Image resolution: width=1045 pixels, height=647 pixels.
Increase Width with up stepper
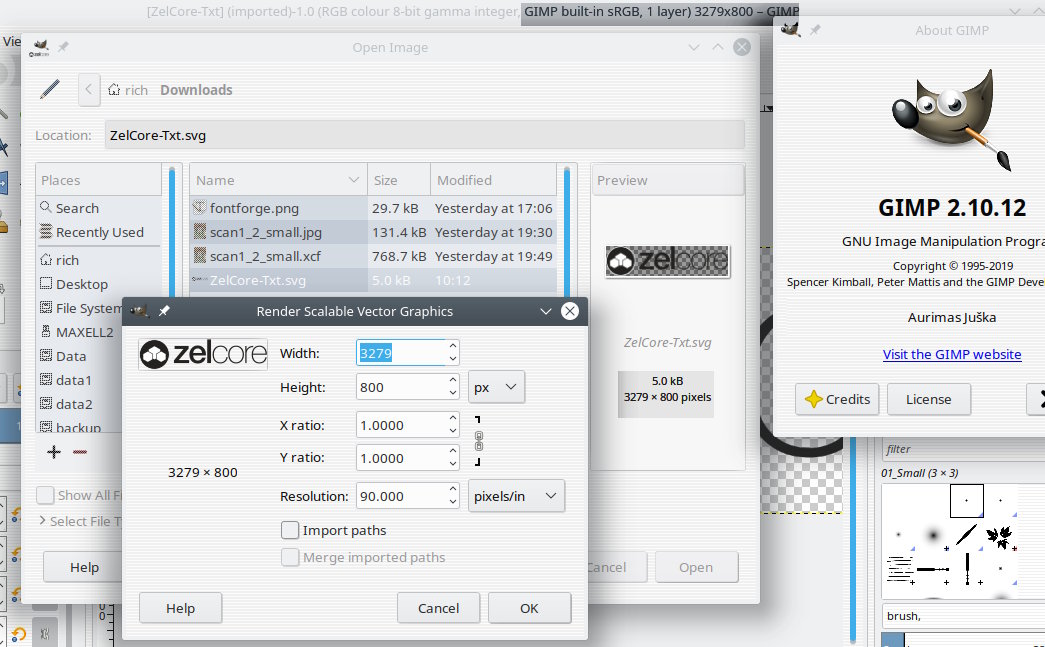(453, 346)
